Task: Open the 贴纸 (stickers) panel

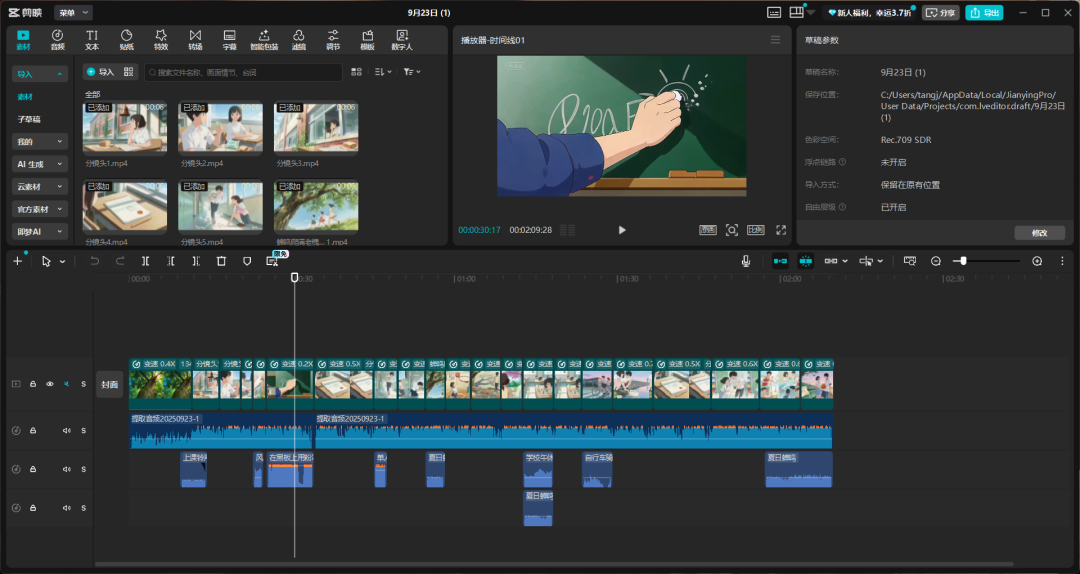Action: click(x=127, y=40)
